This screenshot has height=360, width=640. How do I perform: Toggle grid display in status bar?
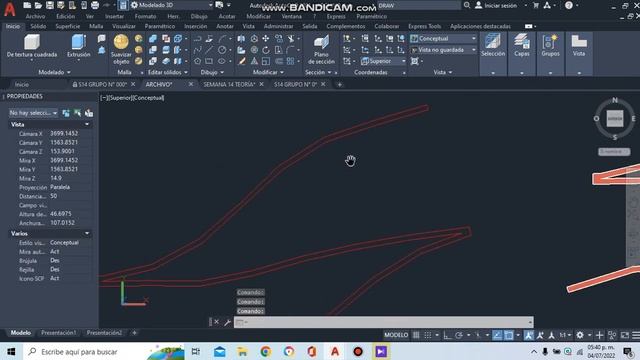point(416,335)
